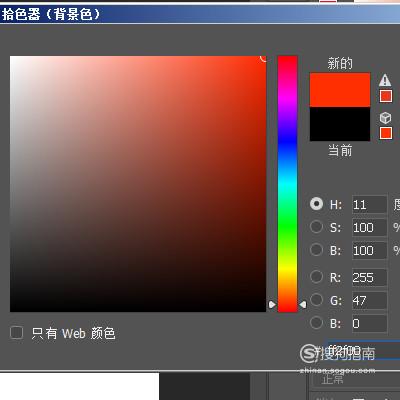This screenshot has height=400, width=400.
Task: Click the S saturation value field
Action: (x=370, y=227)
